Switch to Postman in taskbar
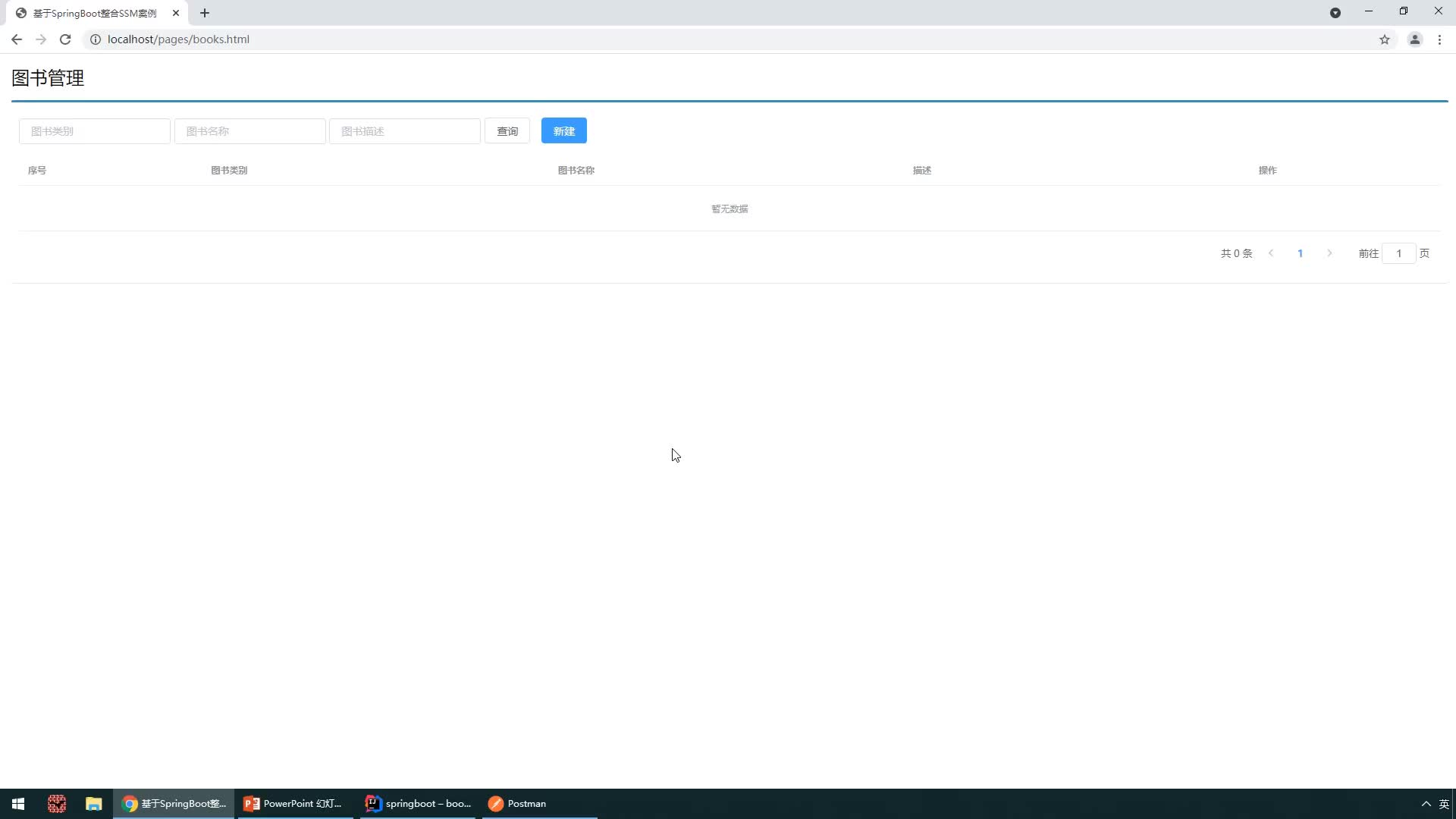This screenshot has width=1456, height=819. pyautogui.click(x=540, y=804)
